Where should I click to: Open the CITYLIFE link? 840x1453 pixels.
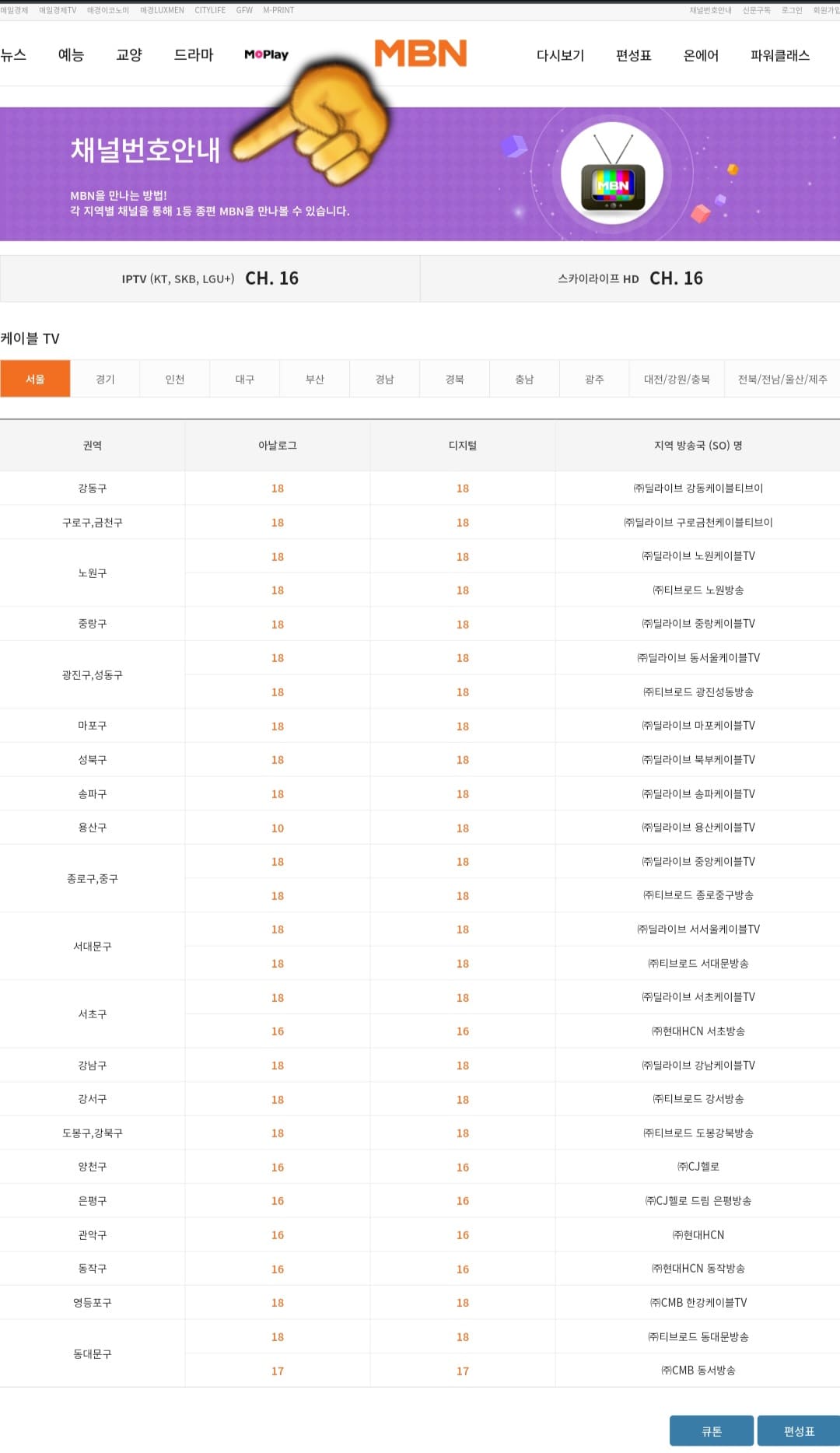(x=210, y=10)
